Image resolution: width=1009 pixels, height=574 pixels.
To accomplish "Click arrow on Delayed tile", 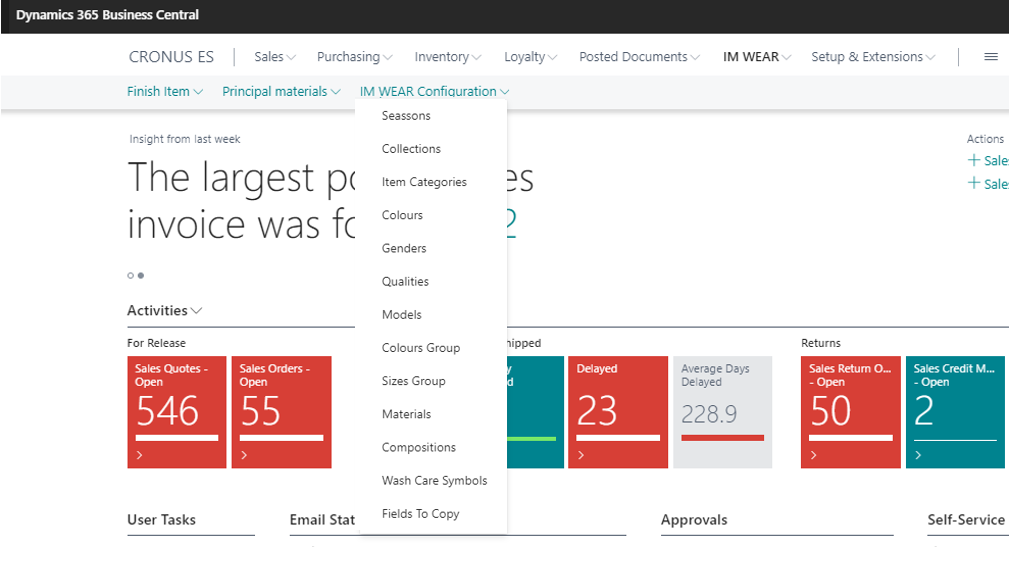I will point(581,455).
